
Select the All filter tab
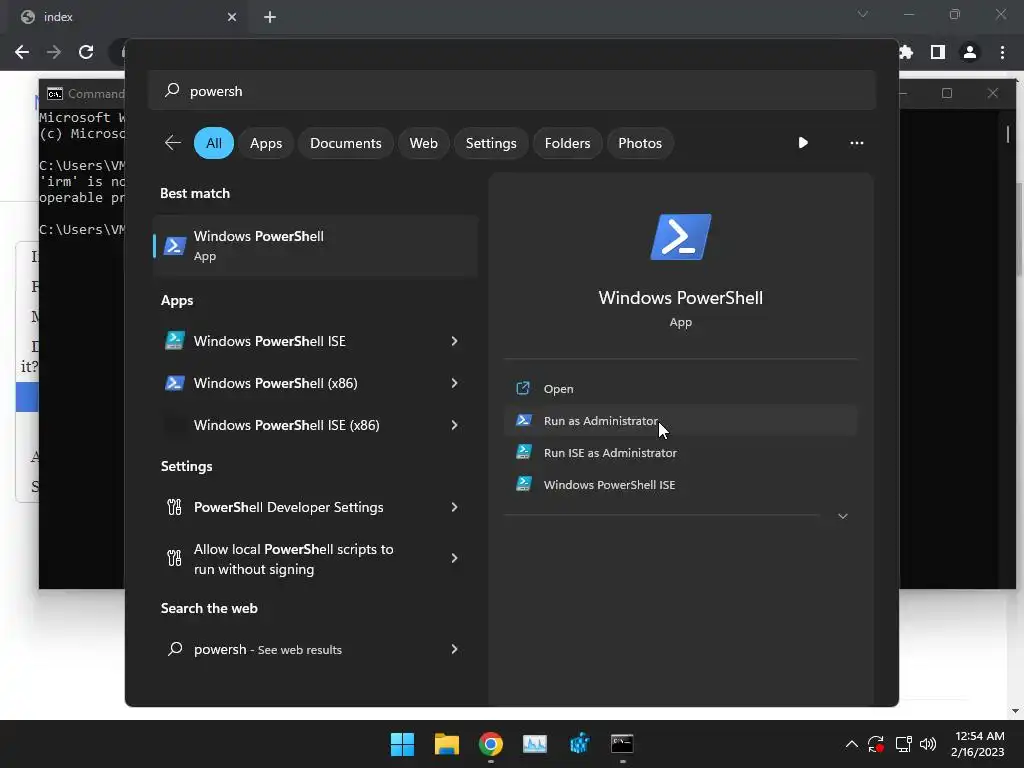pyautogui.click(x=214, y=142)
